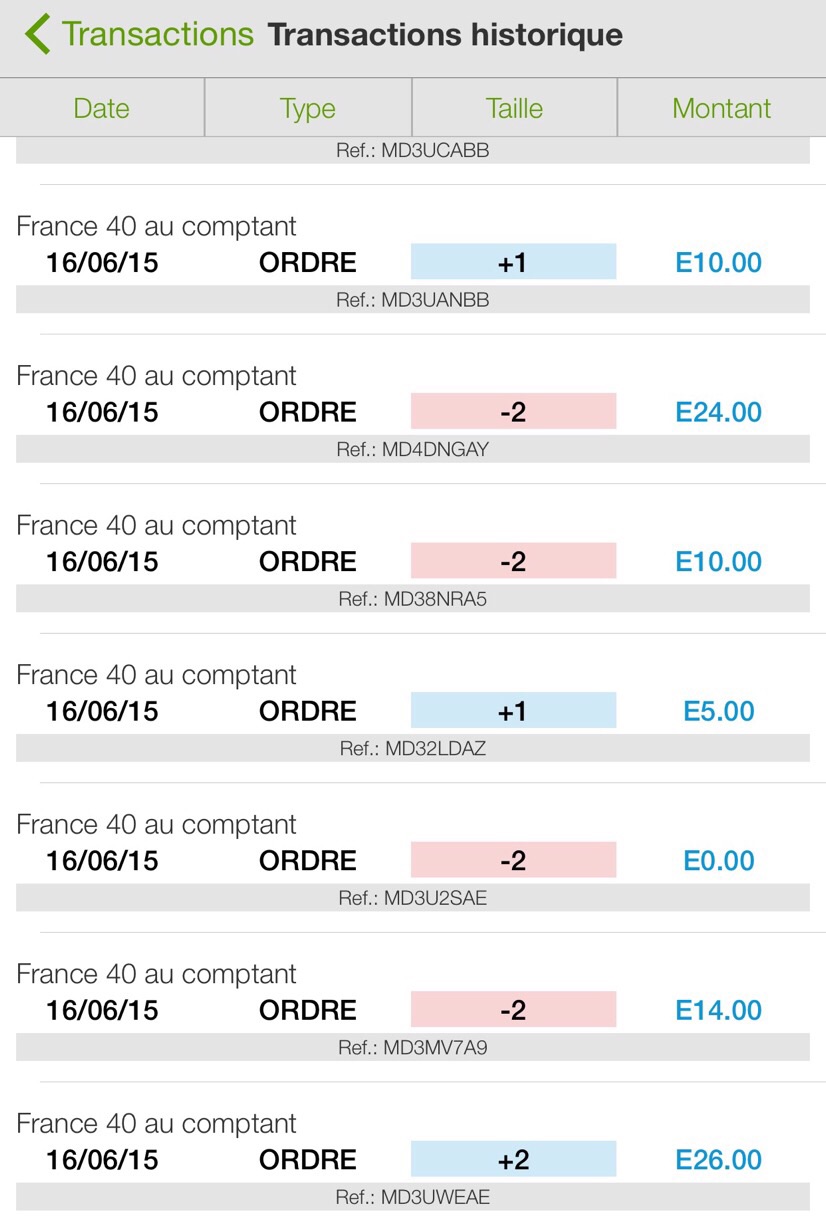Open the partially visible MD3UCABB reference row

pos(413,151)
